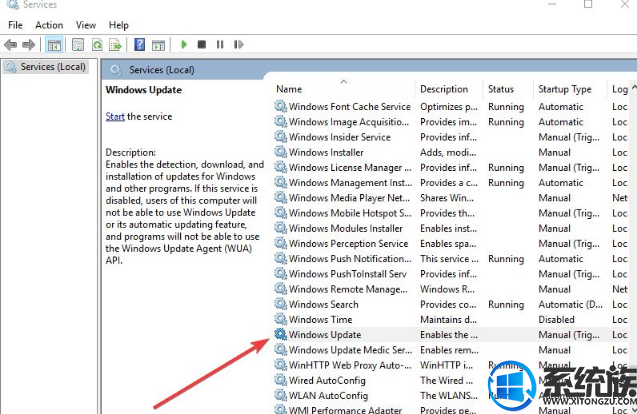Click gear icon beside Windows Font Cache Service

pos(280,106)
